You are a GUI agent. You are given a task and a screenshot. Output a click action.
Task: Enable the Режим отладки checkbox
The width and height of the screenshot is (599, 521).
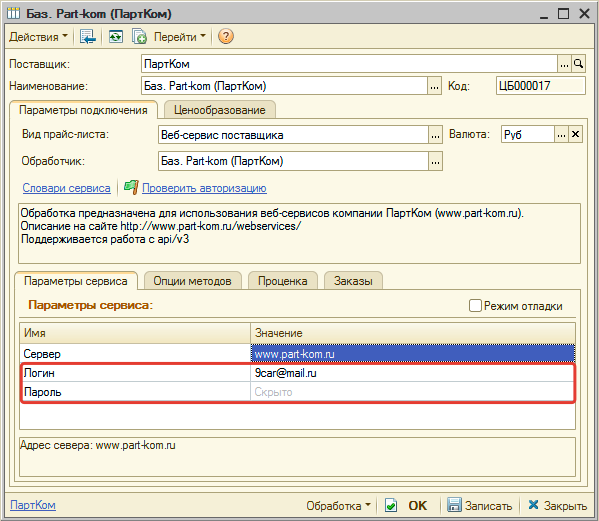coord(475,306)
